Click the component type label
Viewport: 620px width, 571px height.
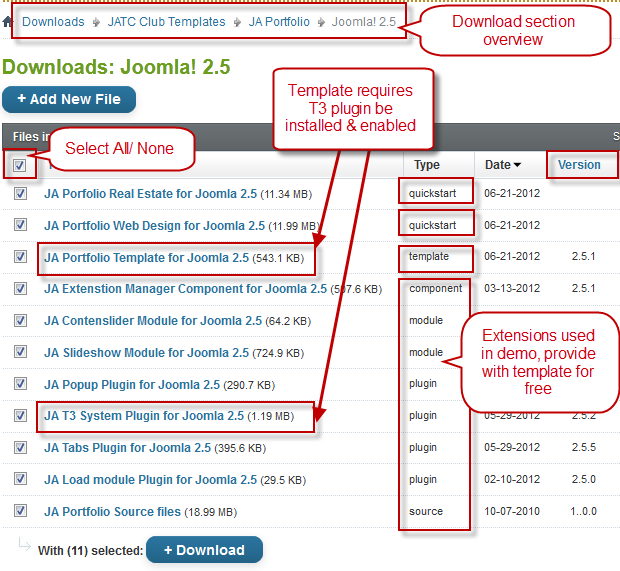coord(435,289)
